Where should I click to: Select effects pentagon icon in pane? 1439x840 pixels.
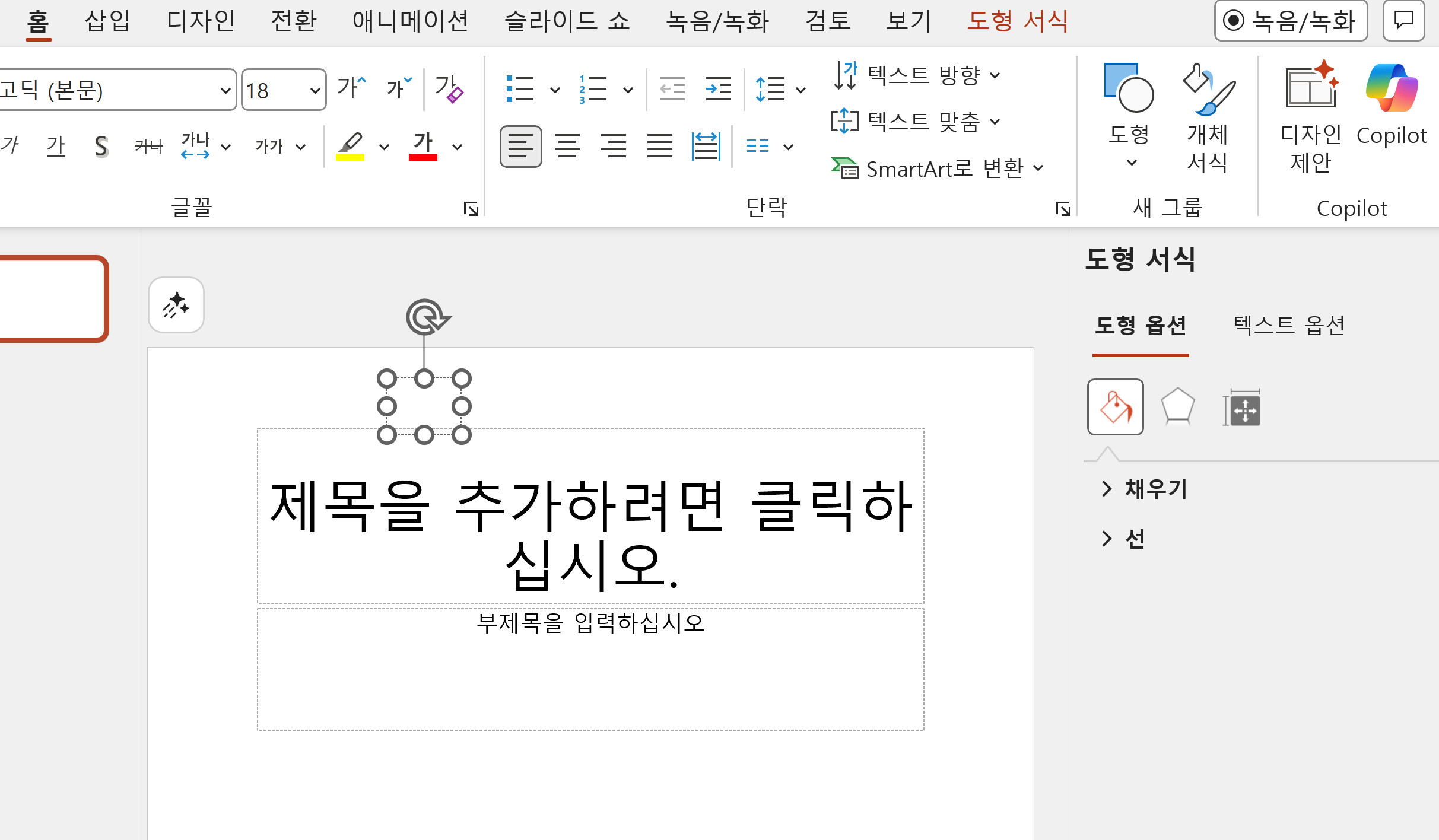1178,407
